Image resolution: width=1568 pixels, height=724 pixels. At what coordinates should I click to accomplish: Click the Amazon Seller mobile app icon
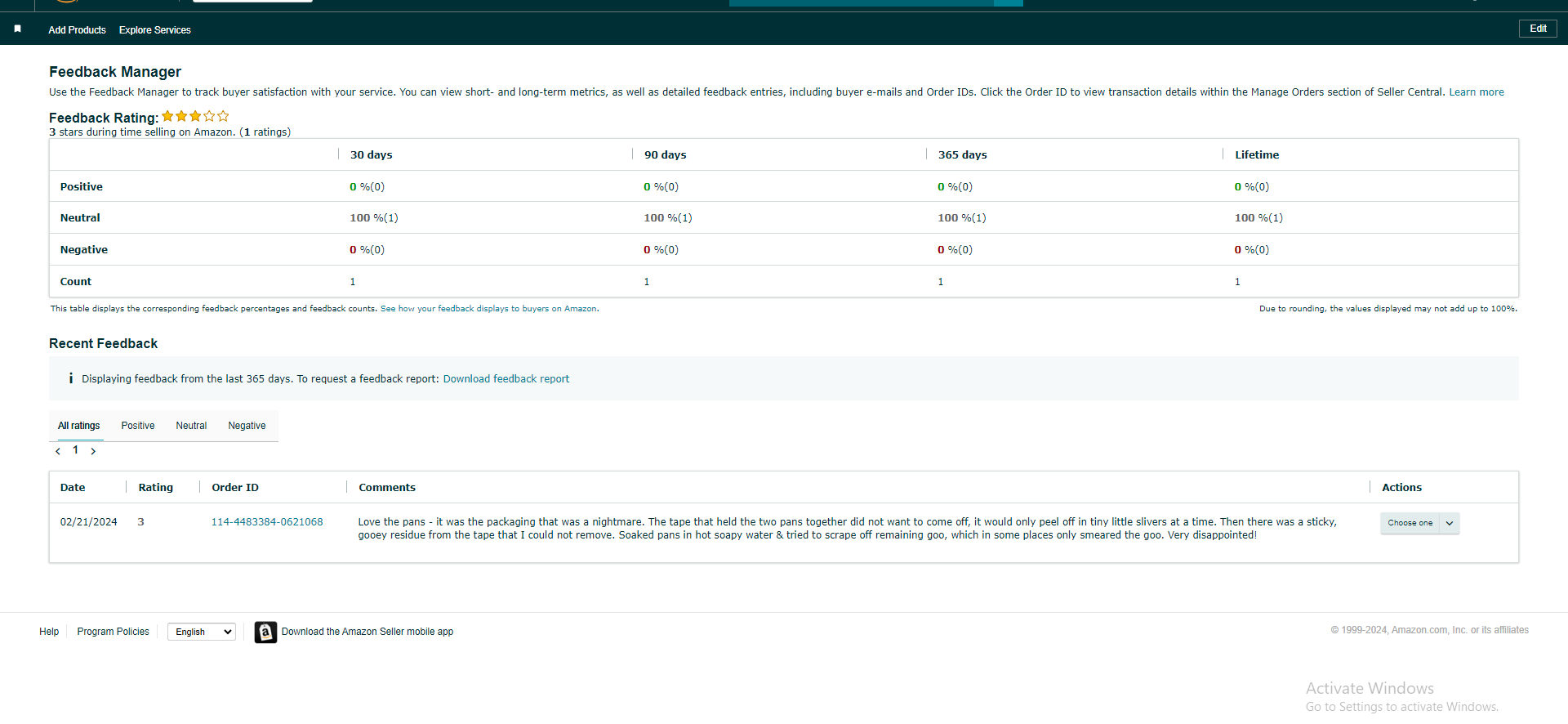(265, 632)
